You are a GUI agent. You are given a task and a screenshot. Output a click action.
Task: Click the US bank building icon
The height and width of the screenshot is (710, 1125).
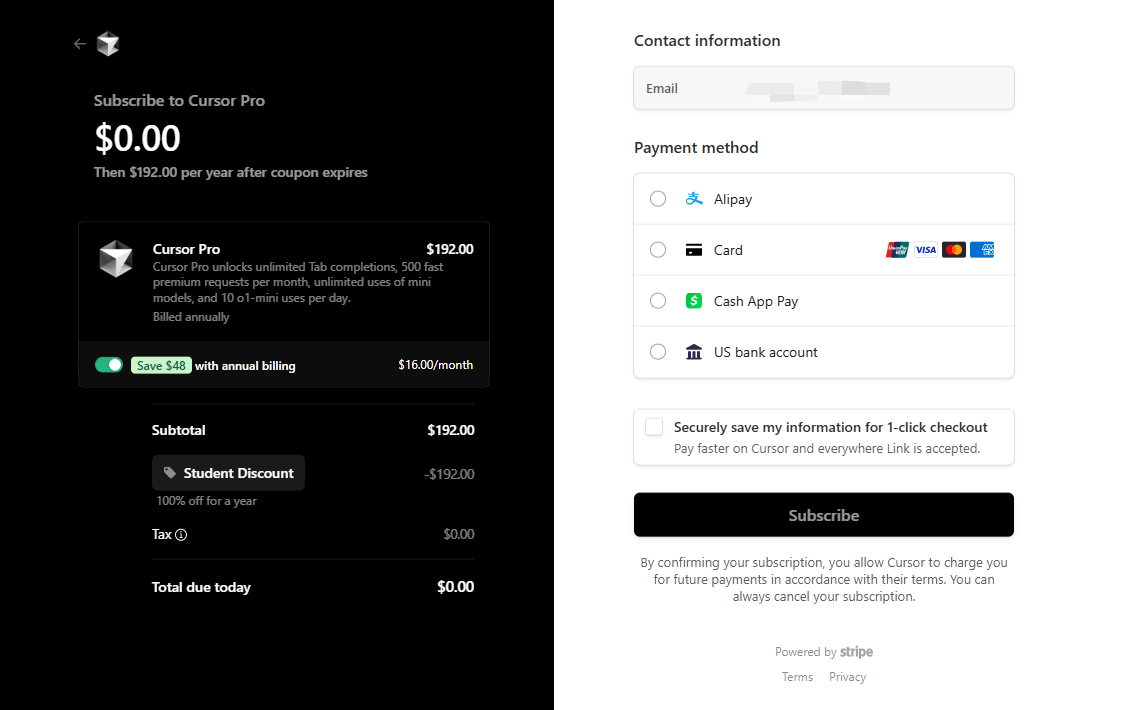click(x=694, y=351)
